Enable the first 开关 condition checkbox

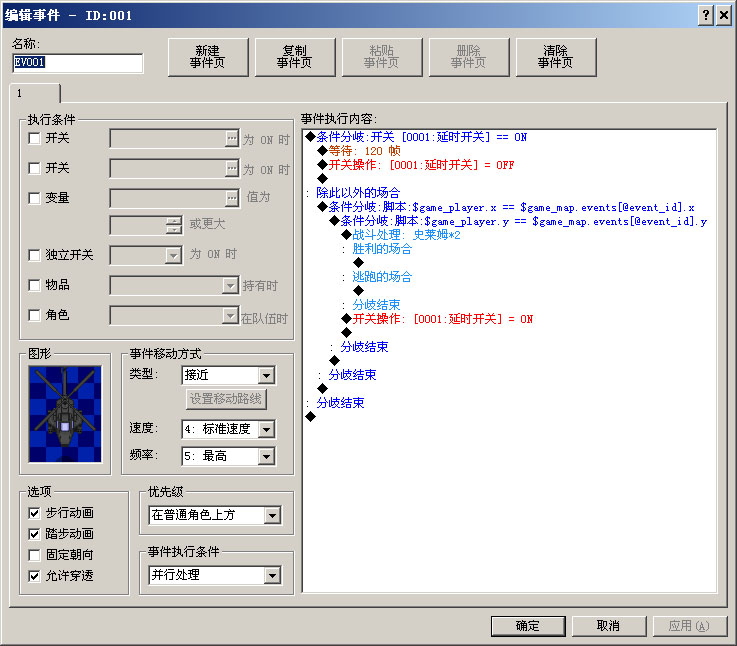[x=34, y=138]
